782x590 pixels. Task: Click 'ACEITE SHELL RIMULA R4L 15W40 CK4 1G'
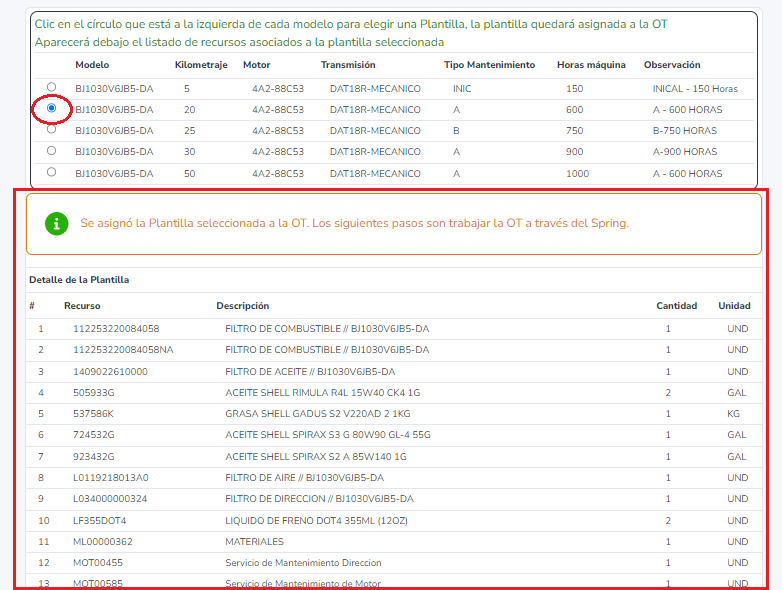(323, 393)
